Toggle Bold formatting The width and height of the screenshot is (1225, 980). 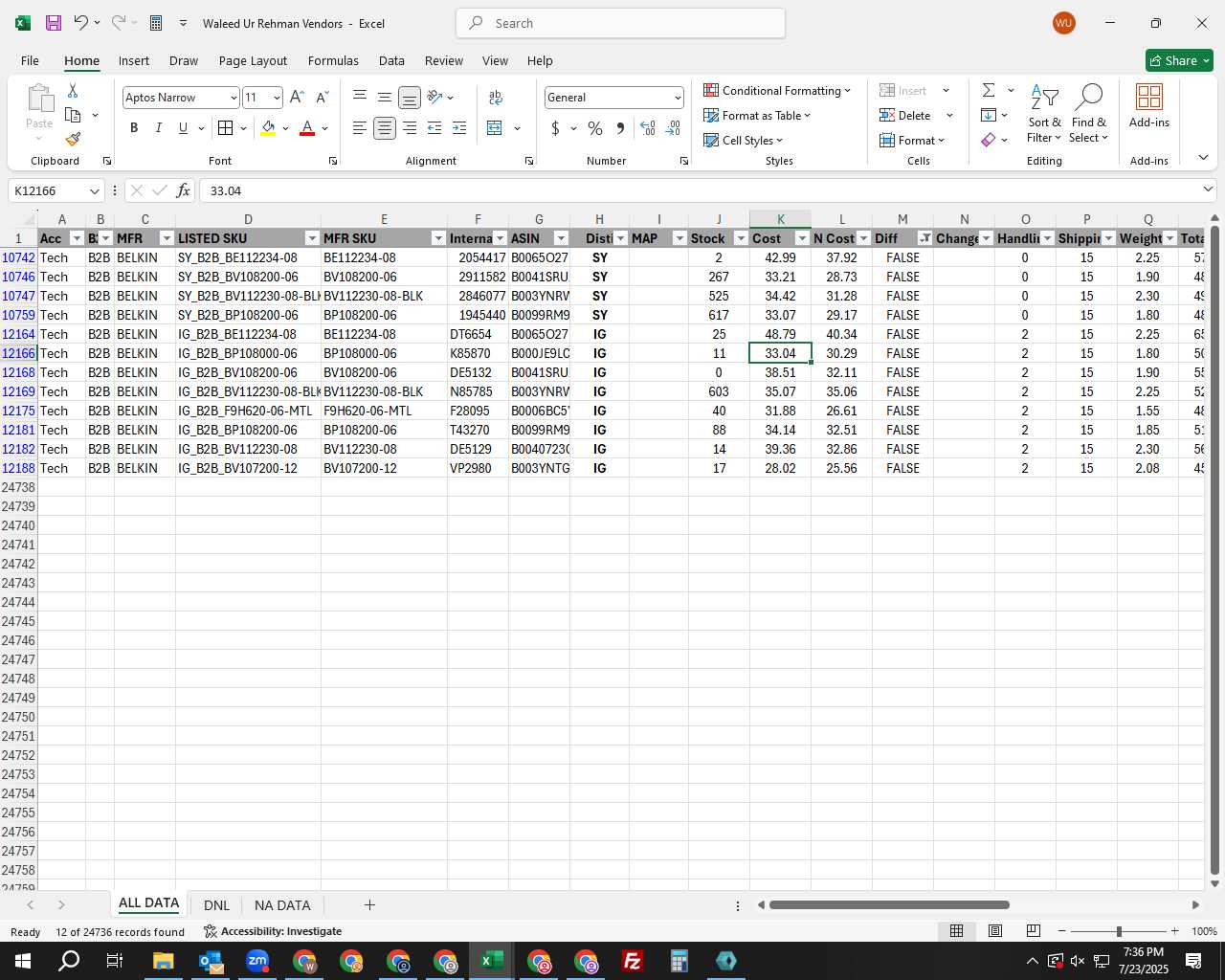point(134,128)
